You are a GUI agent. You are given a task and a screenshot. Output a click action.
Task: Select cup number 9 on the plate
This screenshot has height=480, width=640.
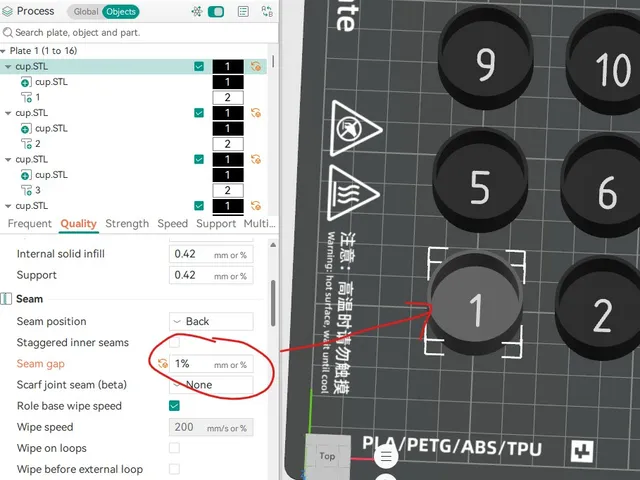click(x=486, y=57)
